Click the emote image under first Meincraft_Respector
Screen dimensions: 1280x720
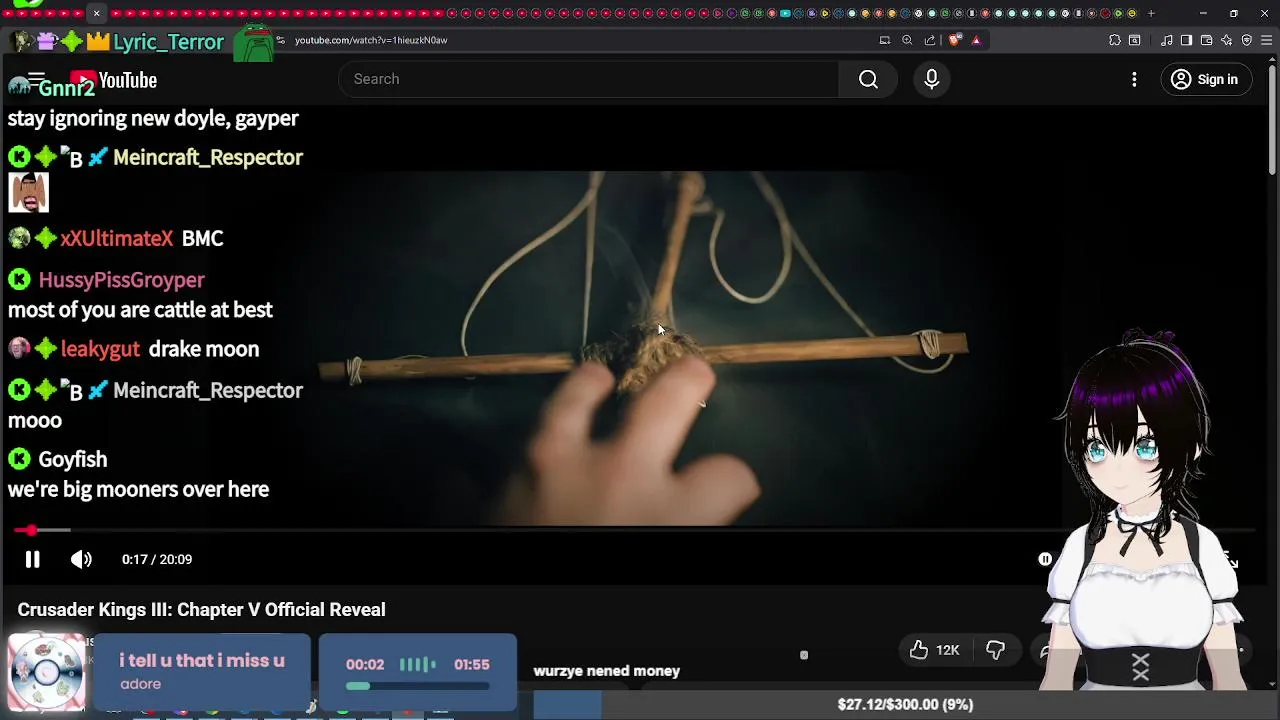coord(28,193)
